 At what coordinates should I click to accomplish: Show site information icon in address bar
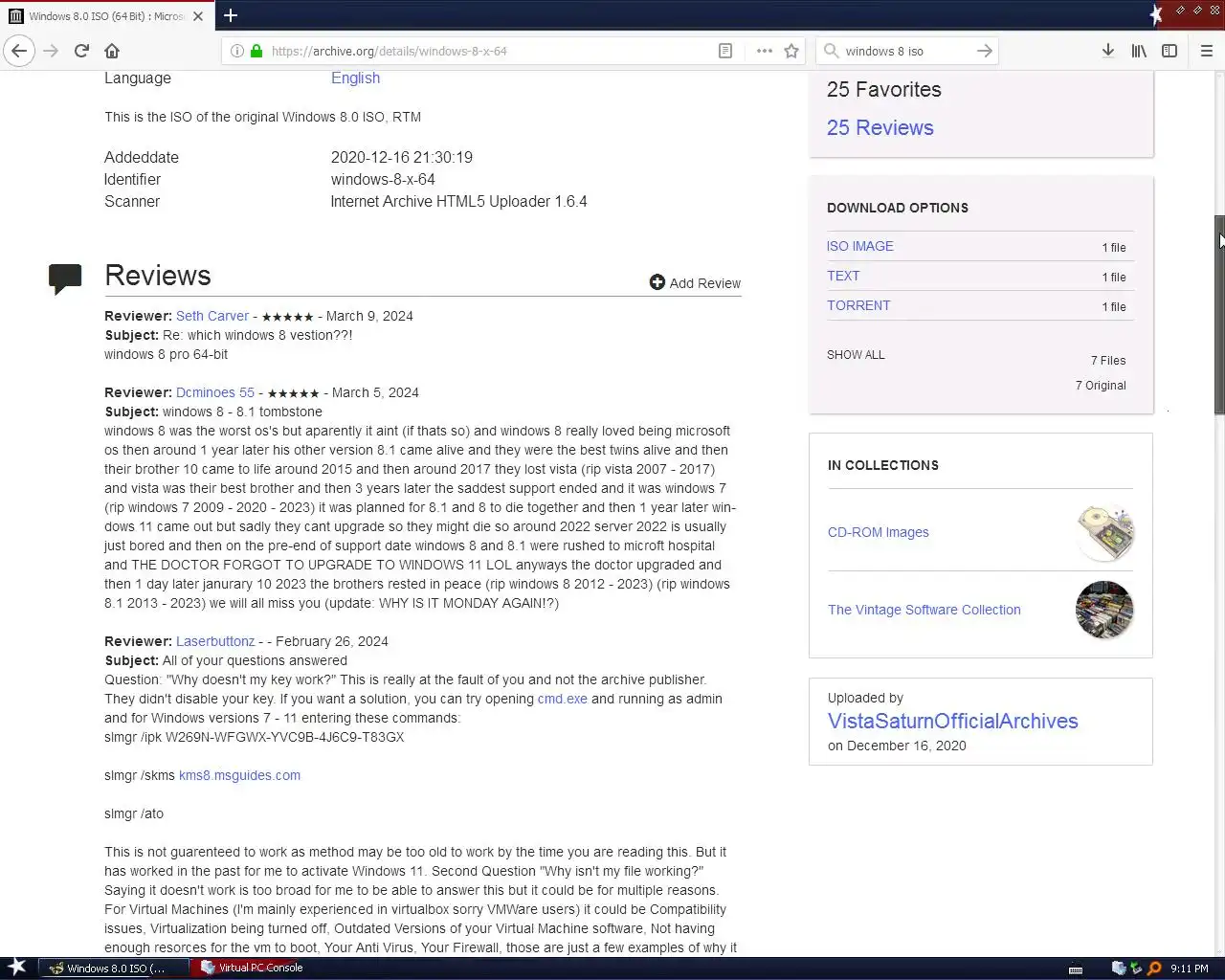pos(237,51)
